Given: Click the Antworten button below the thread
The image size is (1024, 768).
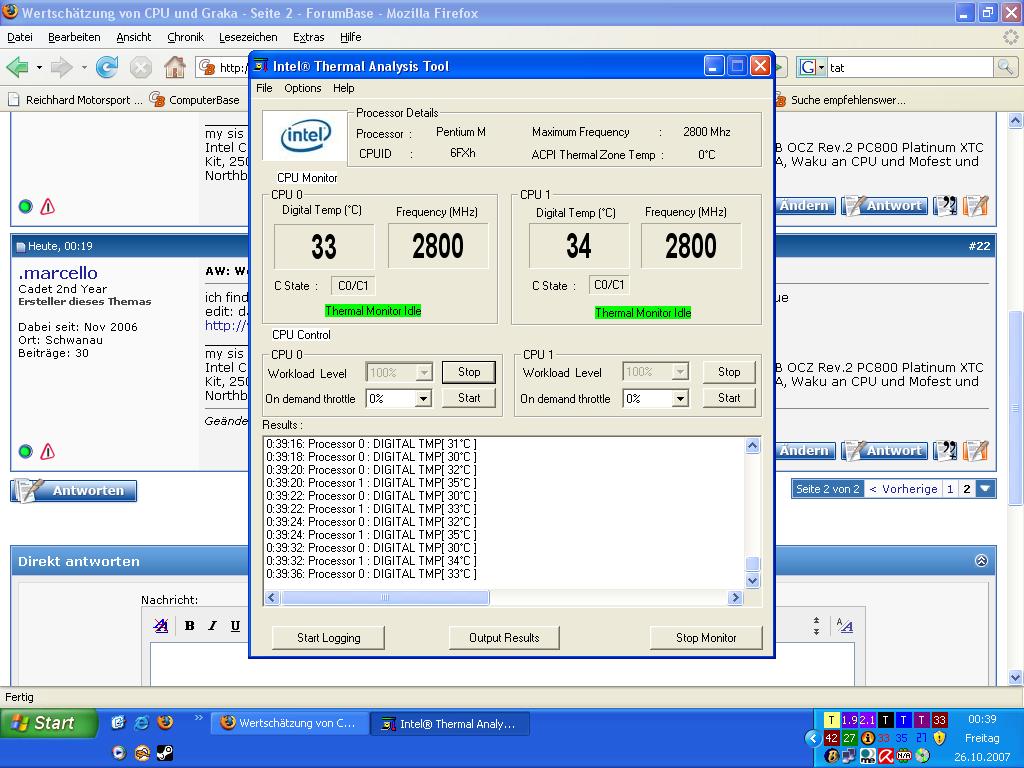Looking at the screenshot, I should (x=74, y=490).
